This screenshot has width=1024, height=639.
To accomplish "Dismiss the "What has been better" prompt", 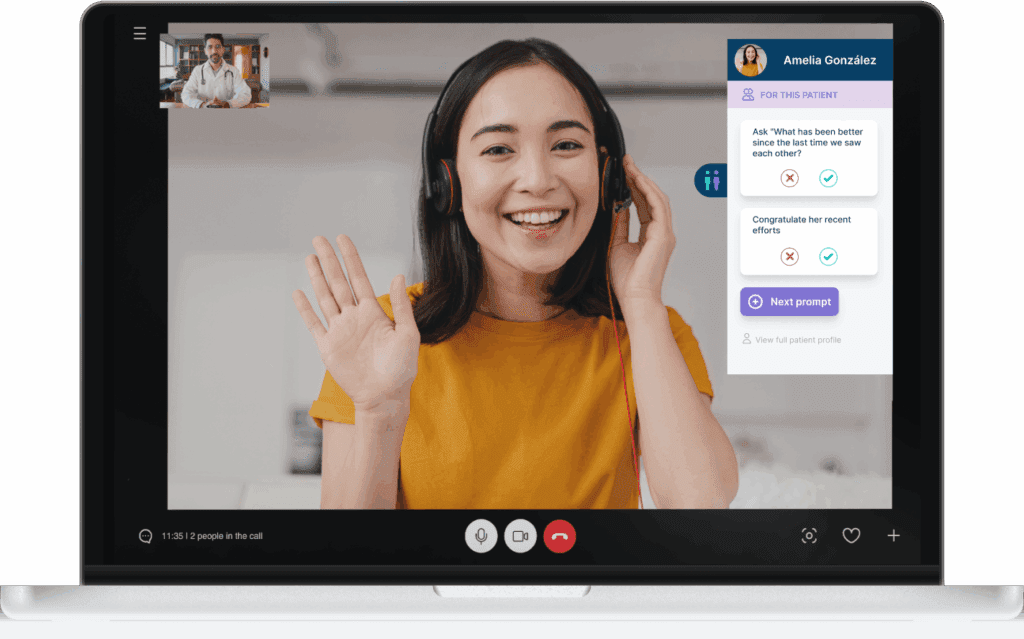I will tap(789, 178).
